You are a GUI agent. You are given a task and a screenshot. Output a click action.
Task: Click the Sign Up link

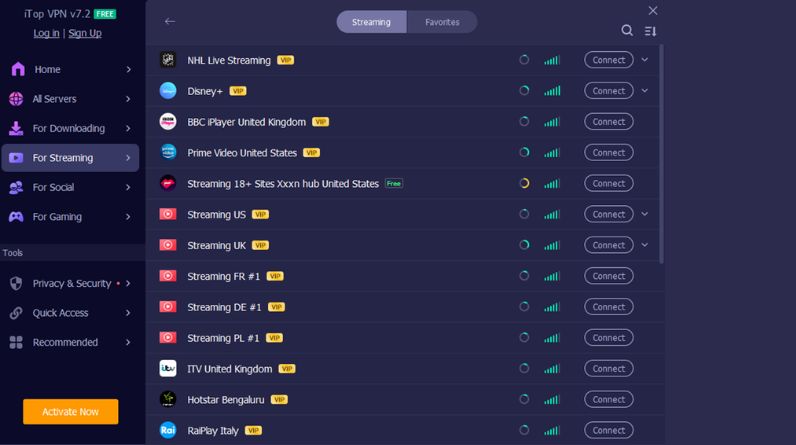pos(85,33)
